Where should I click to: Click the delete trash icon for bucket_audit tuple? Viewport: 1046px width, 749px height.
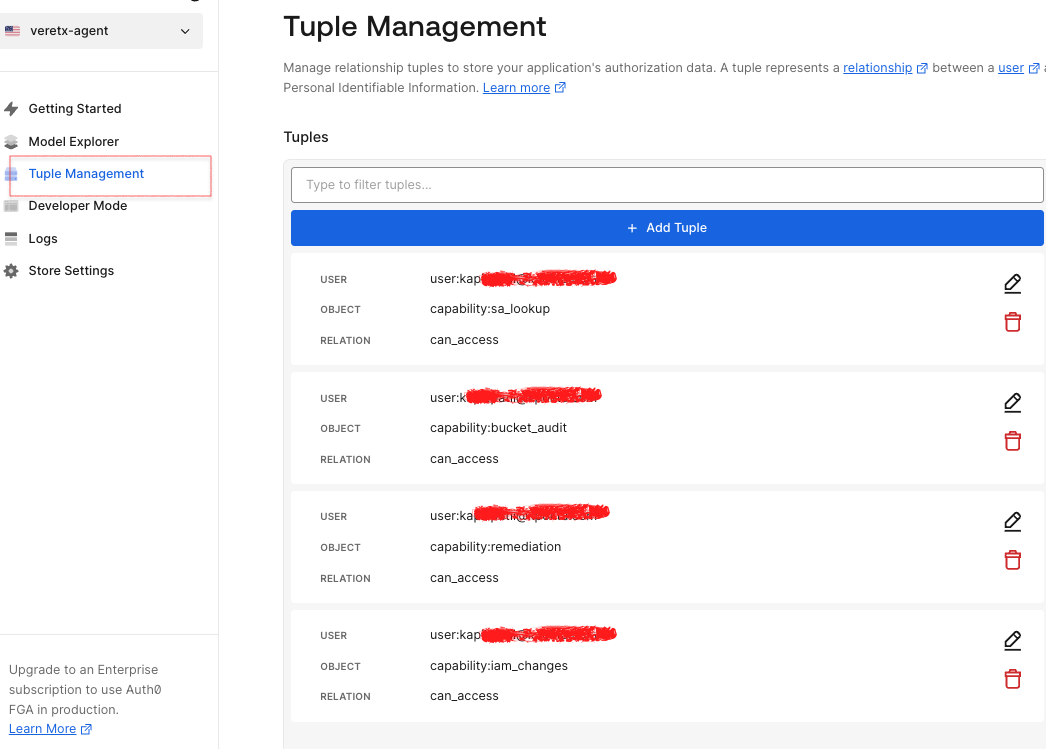click(x=1012, y=440)
